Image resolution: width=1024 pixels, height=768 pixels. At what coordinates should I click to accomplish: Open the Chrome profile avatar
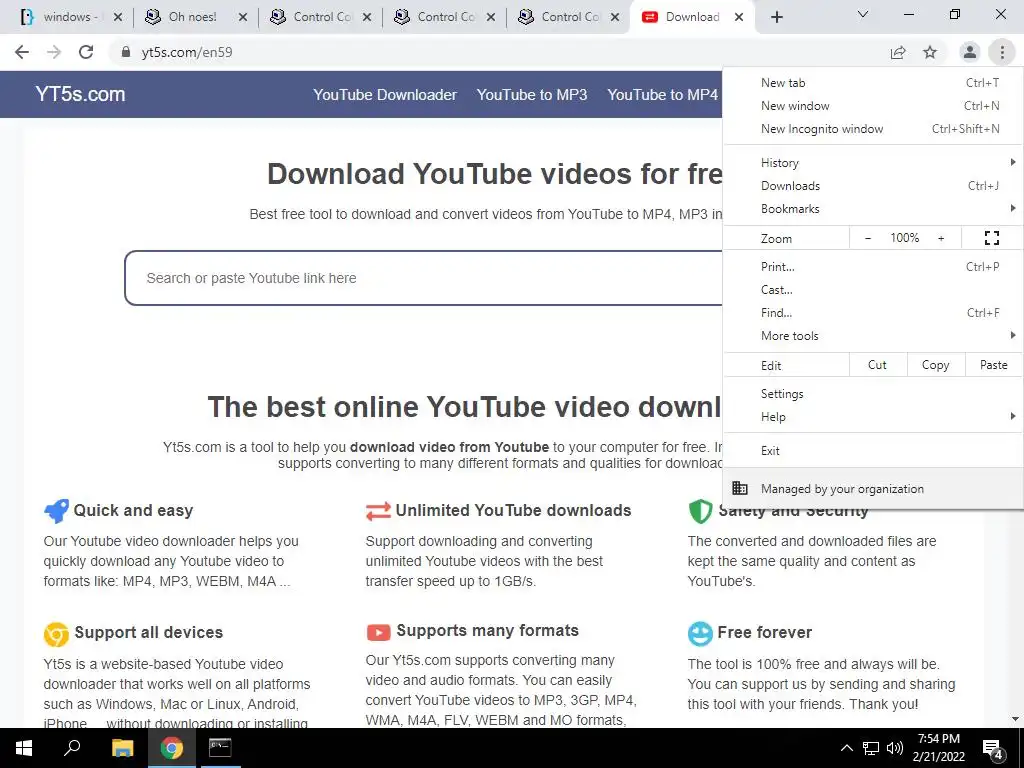pyautogui.click(x=970, y=52)
